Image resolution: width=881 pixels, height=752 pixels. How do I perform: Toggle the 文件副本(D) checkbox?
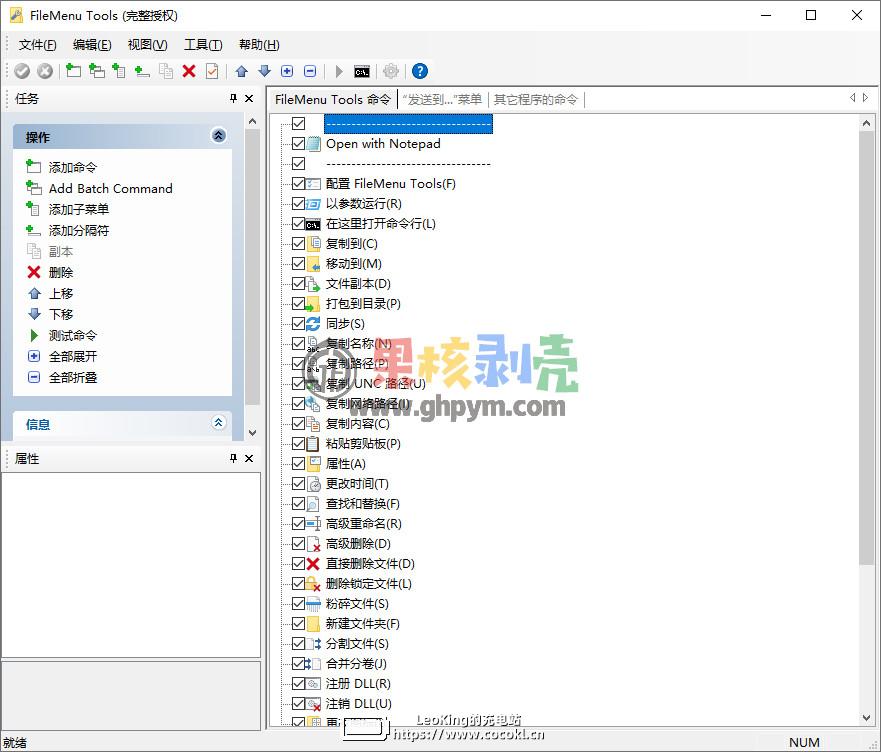[x=298, y=283]
